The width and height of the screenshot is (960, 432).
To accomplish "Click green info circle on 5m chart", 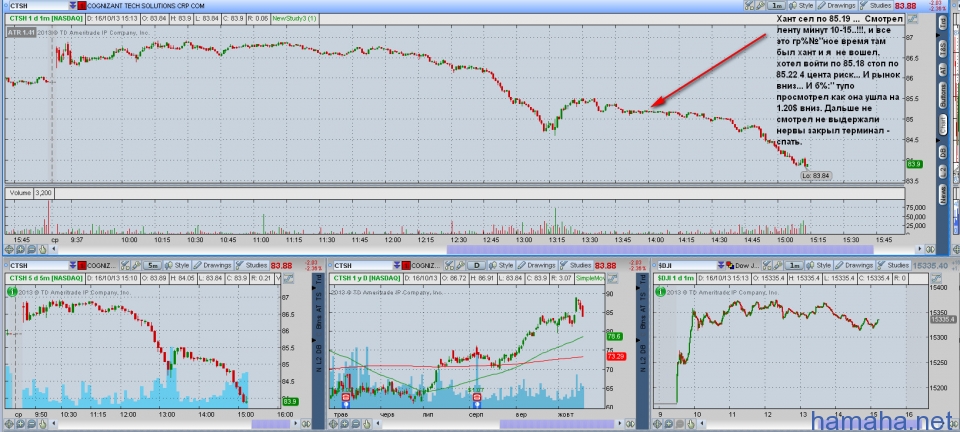I will 12,292.
